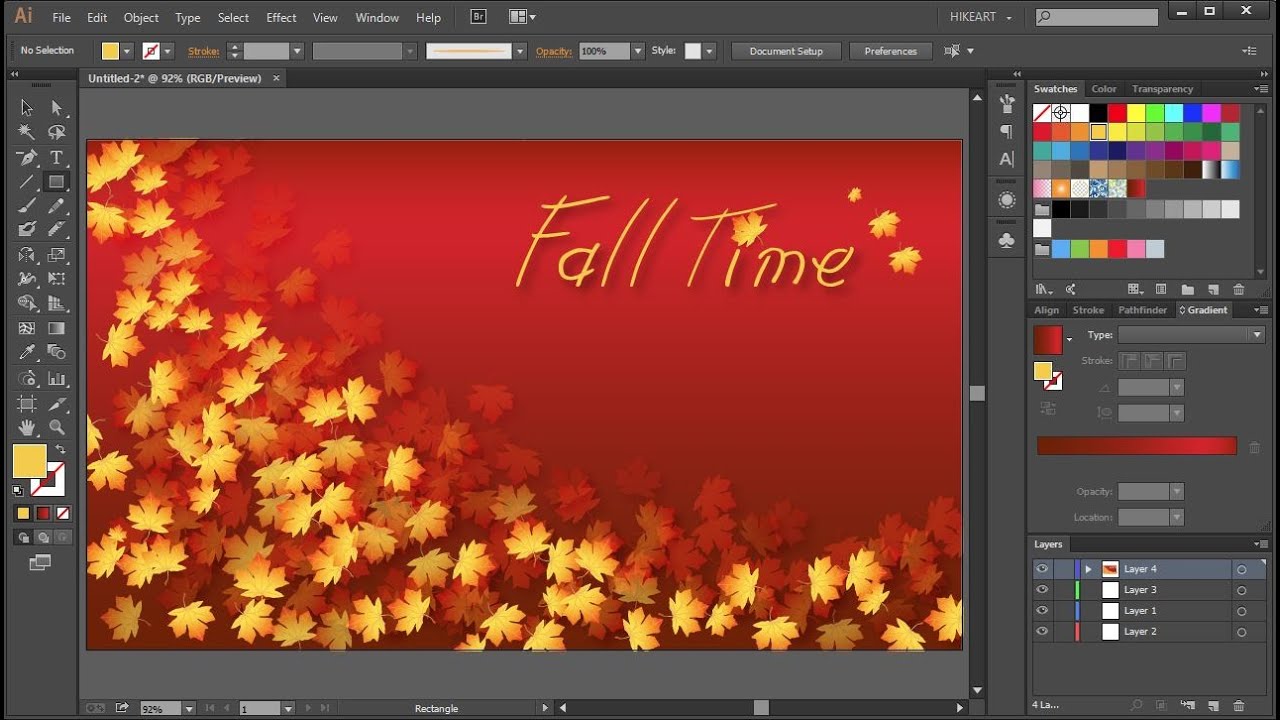1280x720 pixels.
Task: Select the Eyedropper tool
Action: click(27, 353)
